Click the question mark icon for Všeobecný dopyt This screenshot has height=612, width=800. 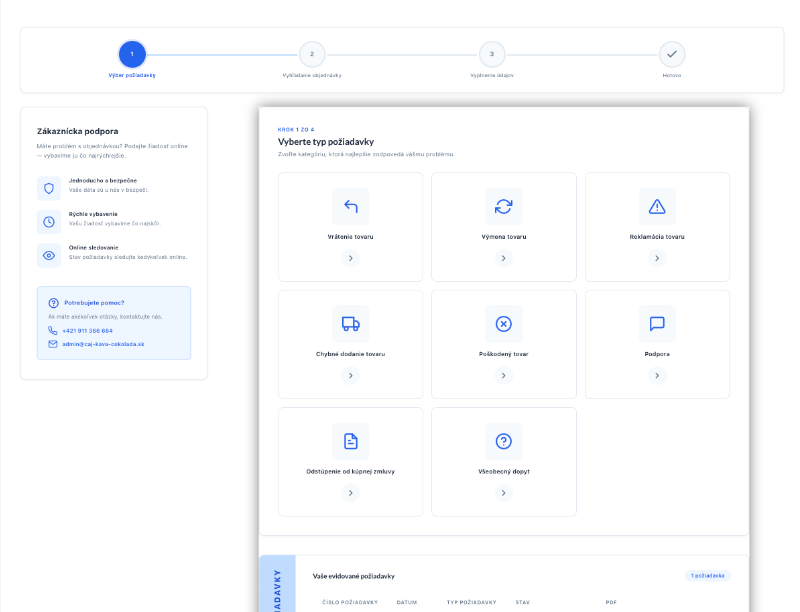pos(504,441)
